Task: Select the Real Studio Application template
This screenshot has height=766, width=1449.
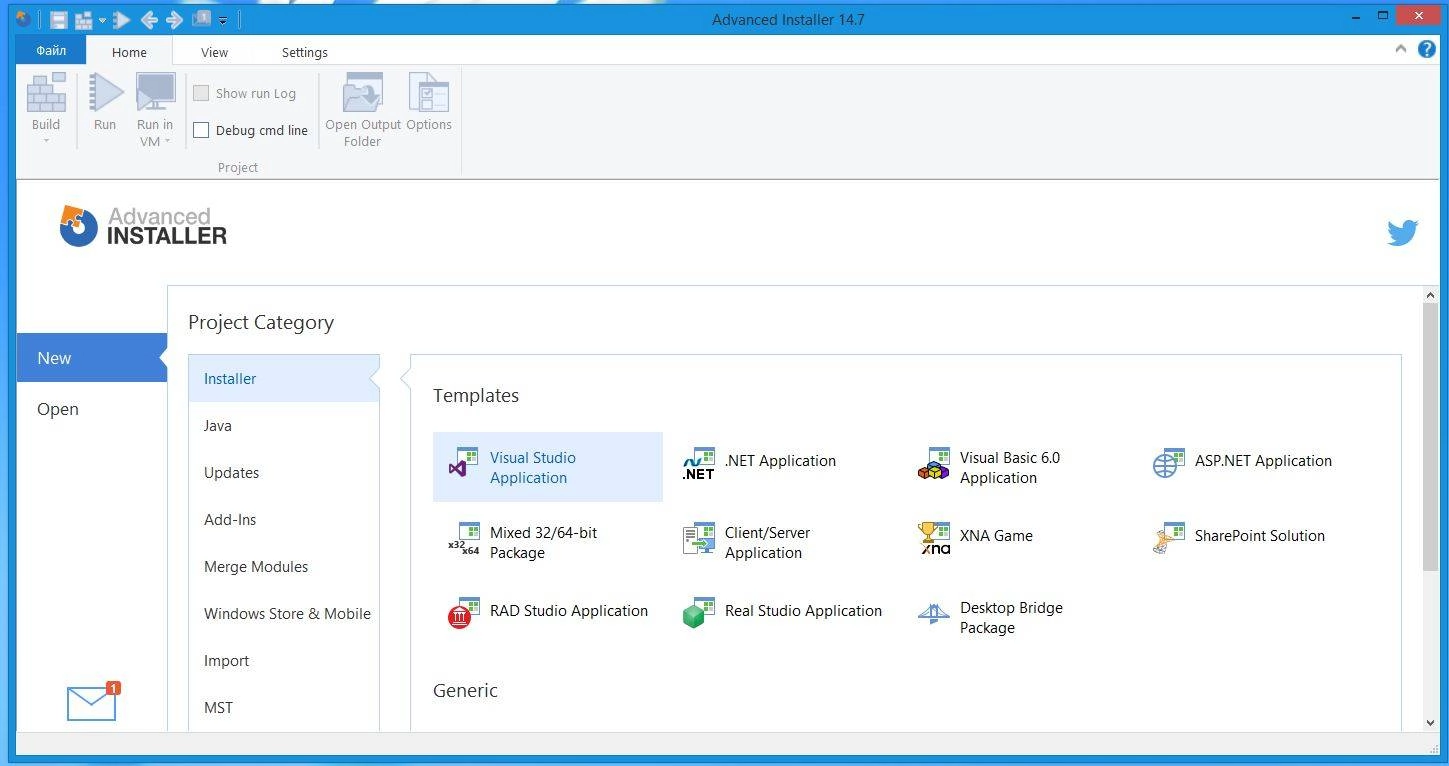Action: tap(782, 612)
